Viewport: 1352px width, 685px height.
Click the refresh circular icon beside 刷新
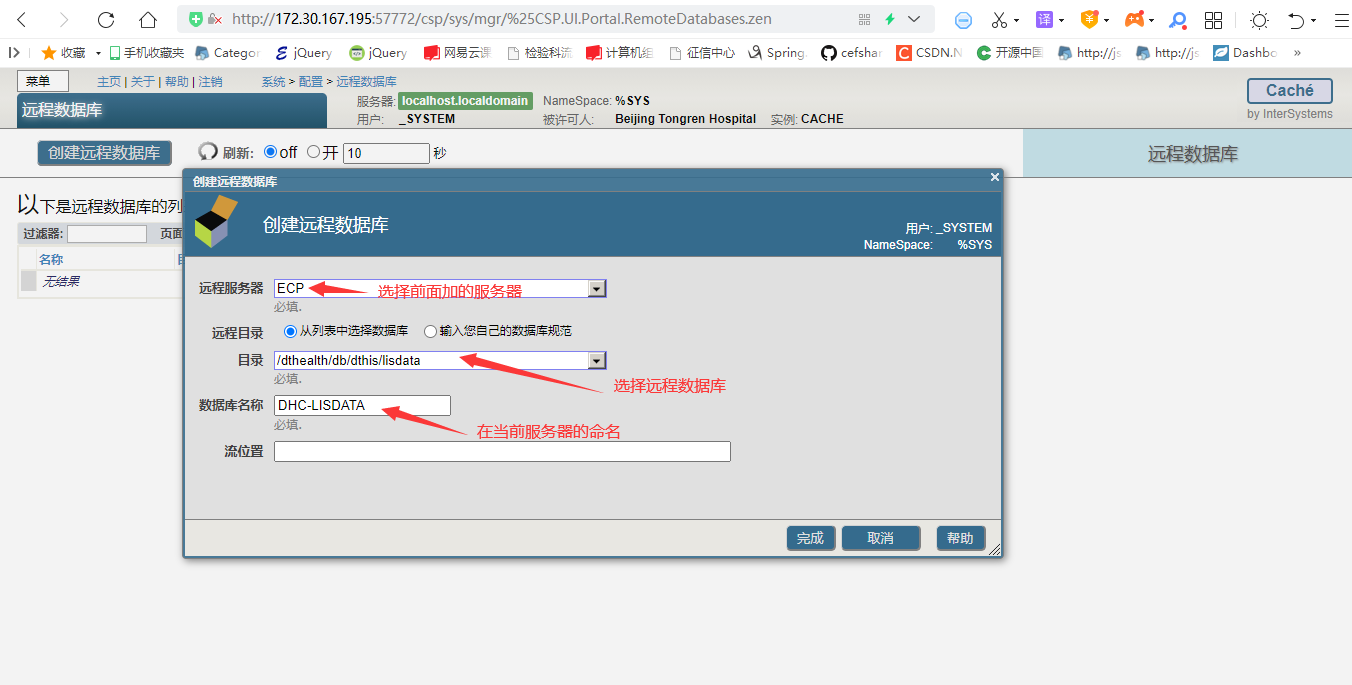click(208, 152)
